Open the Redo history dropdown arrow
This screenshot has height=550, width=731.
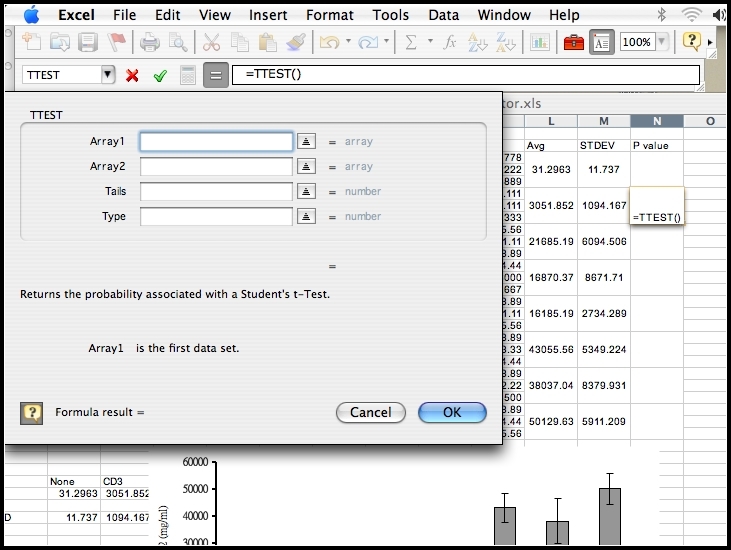point(386,41)
